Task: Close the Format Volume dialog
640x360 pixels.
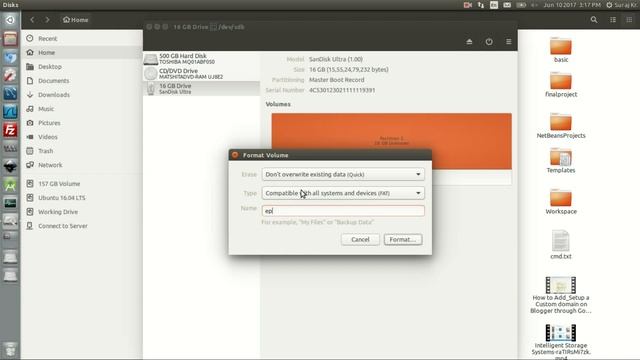Action: (x=235, y=155)
